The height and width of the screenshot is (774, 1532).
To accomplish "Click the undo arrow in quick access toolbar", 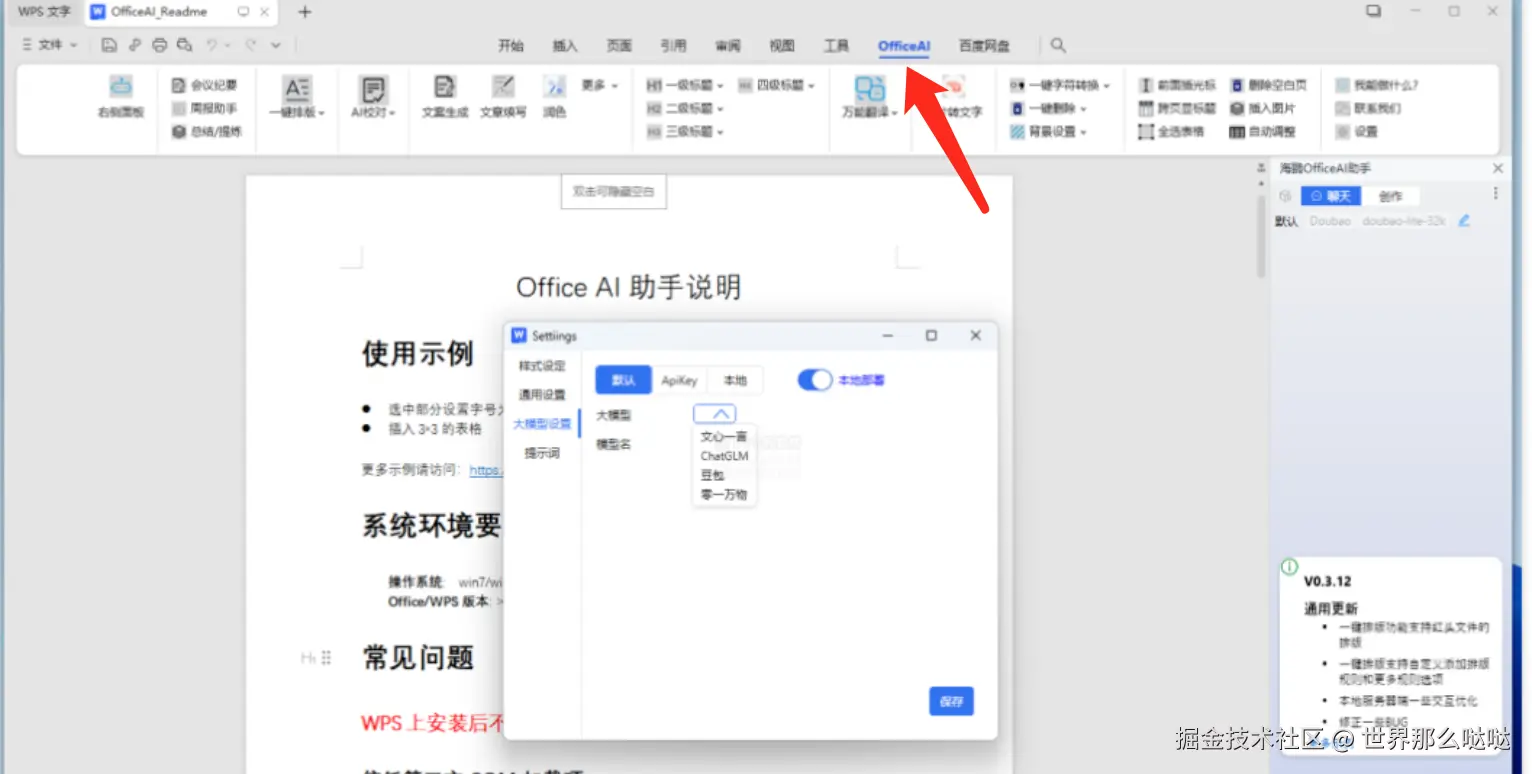I will [212, 45].
